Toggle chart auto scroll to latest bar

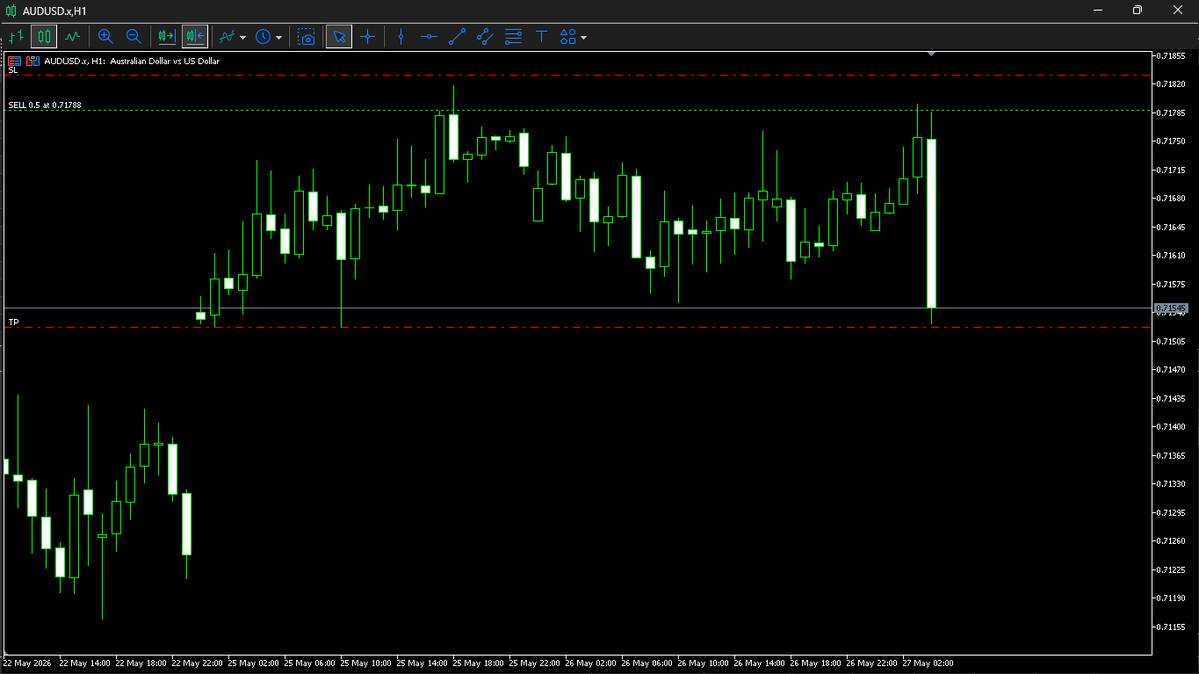click(167, 37)
